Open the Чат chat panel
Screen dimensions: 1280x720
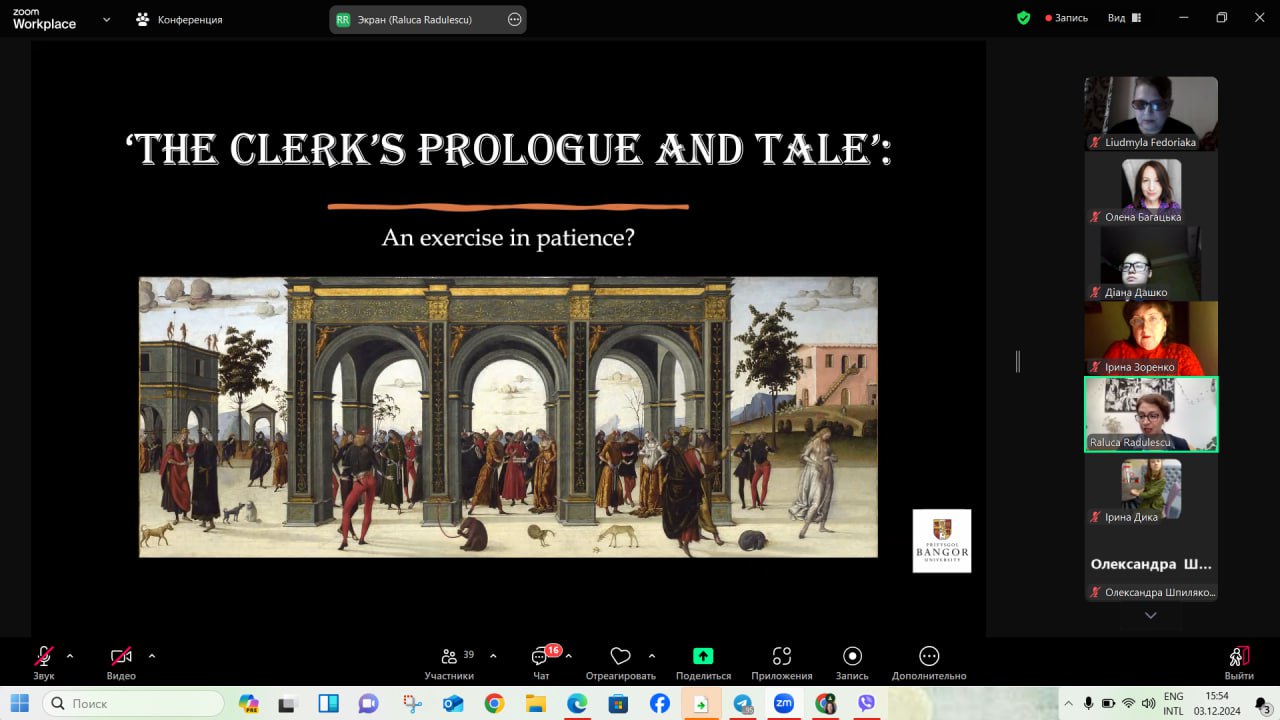pyautogui.click(x=541, y=662)
